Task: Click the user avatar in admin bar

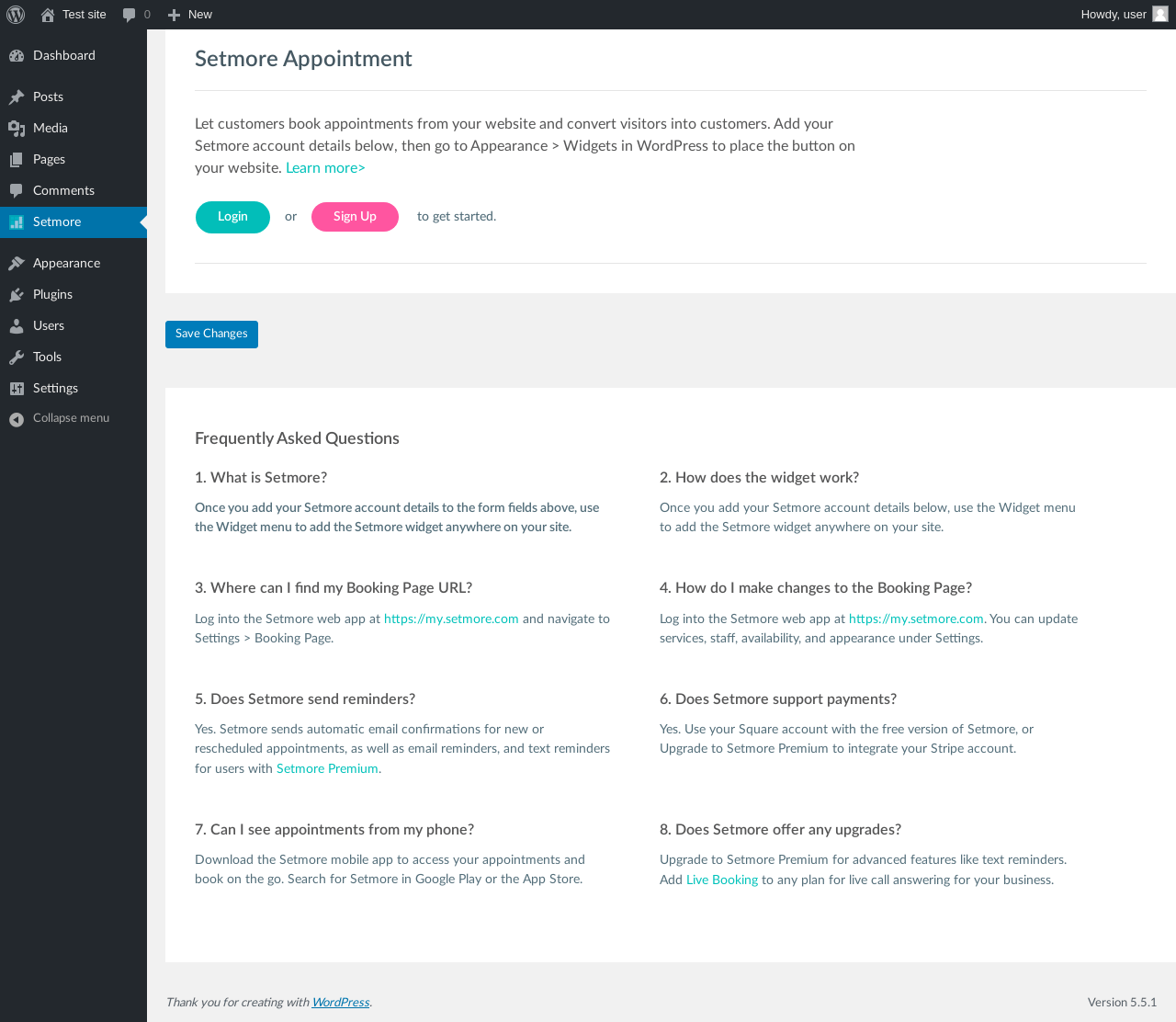Action: click(1160, 14)
